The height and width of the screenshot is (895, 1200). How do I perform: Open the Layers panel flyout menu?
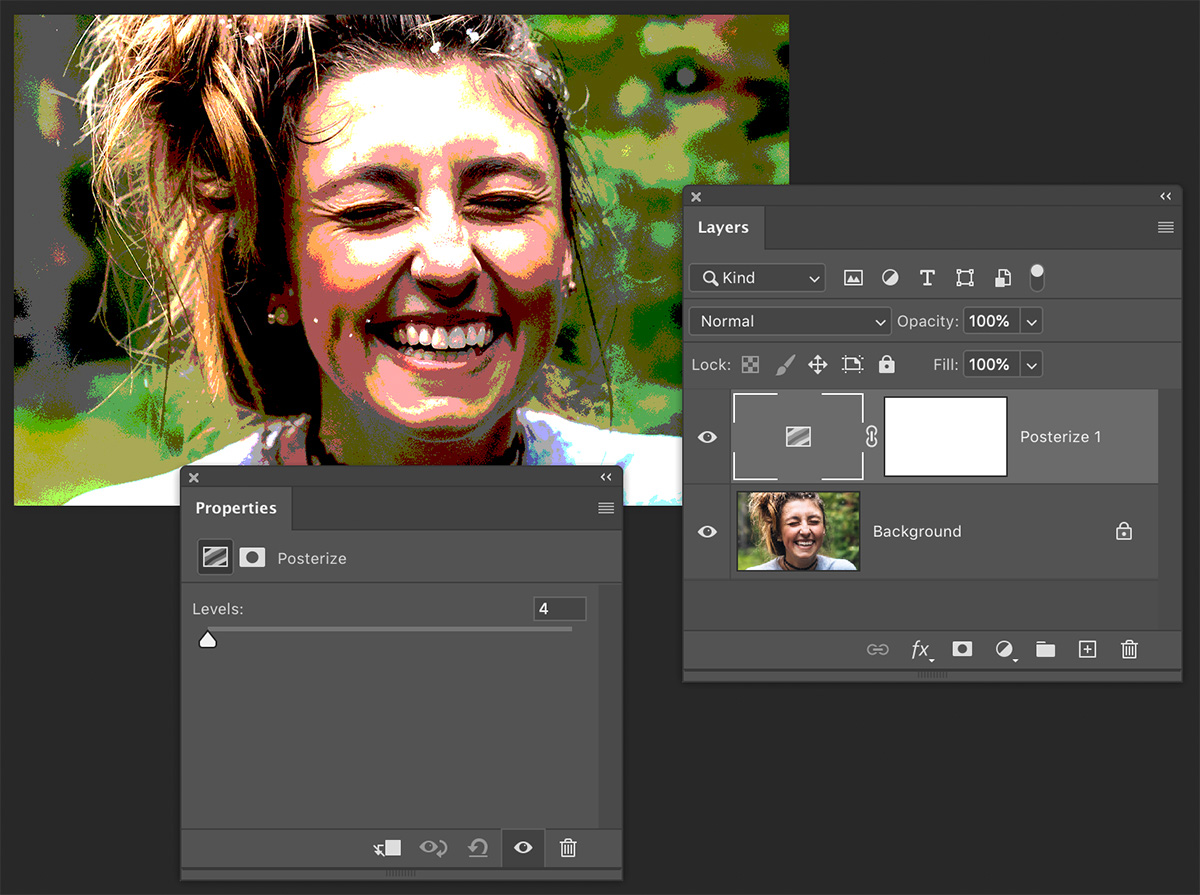click(x=1165, y=228)
